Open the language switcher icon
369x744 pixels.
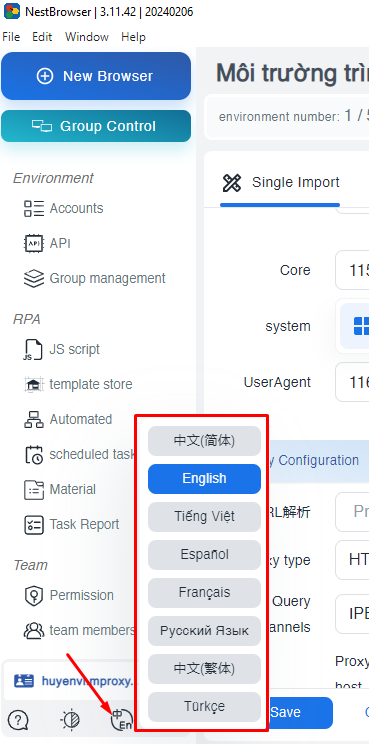(121, 720)
